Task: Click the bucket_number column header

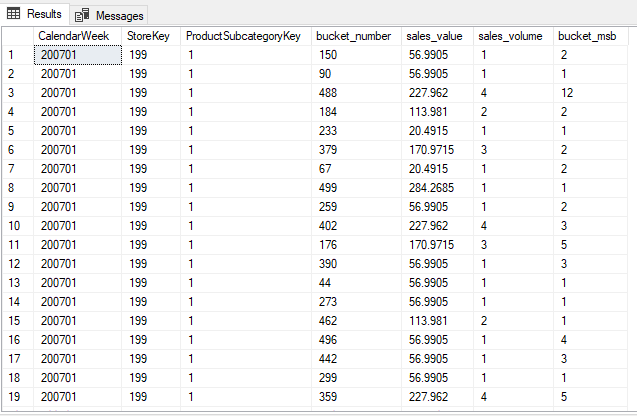Action: [356, 36]
